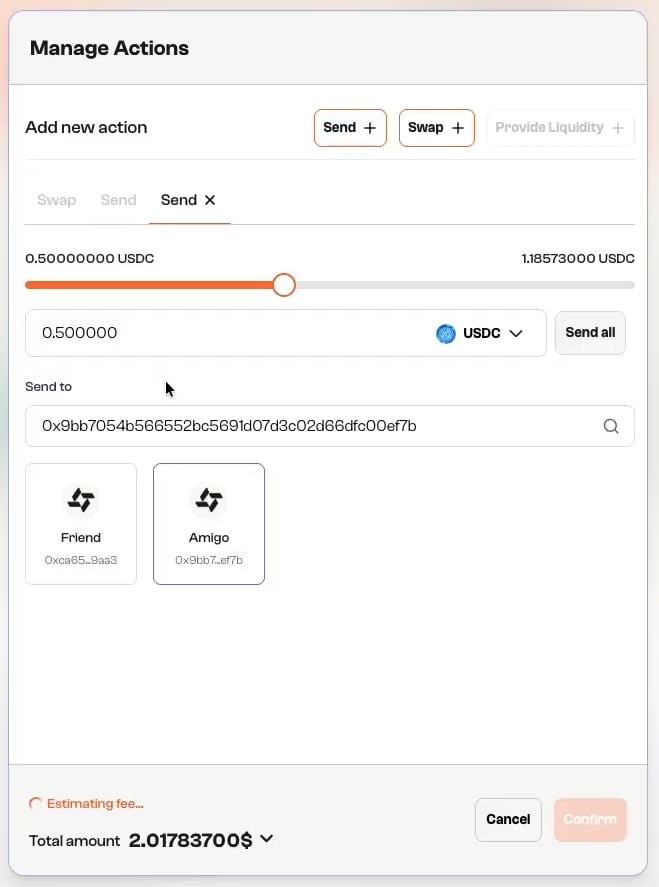659x887 pixels.
Task: Click the Estimating fee spinner icon
Action: 35,804
